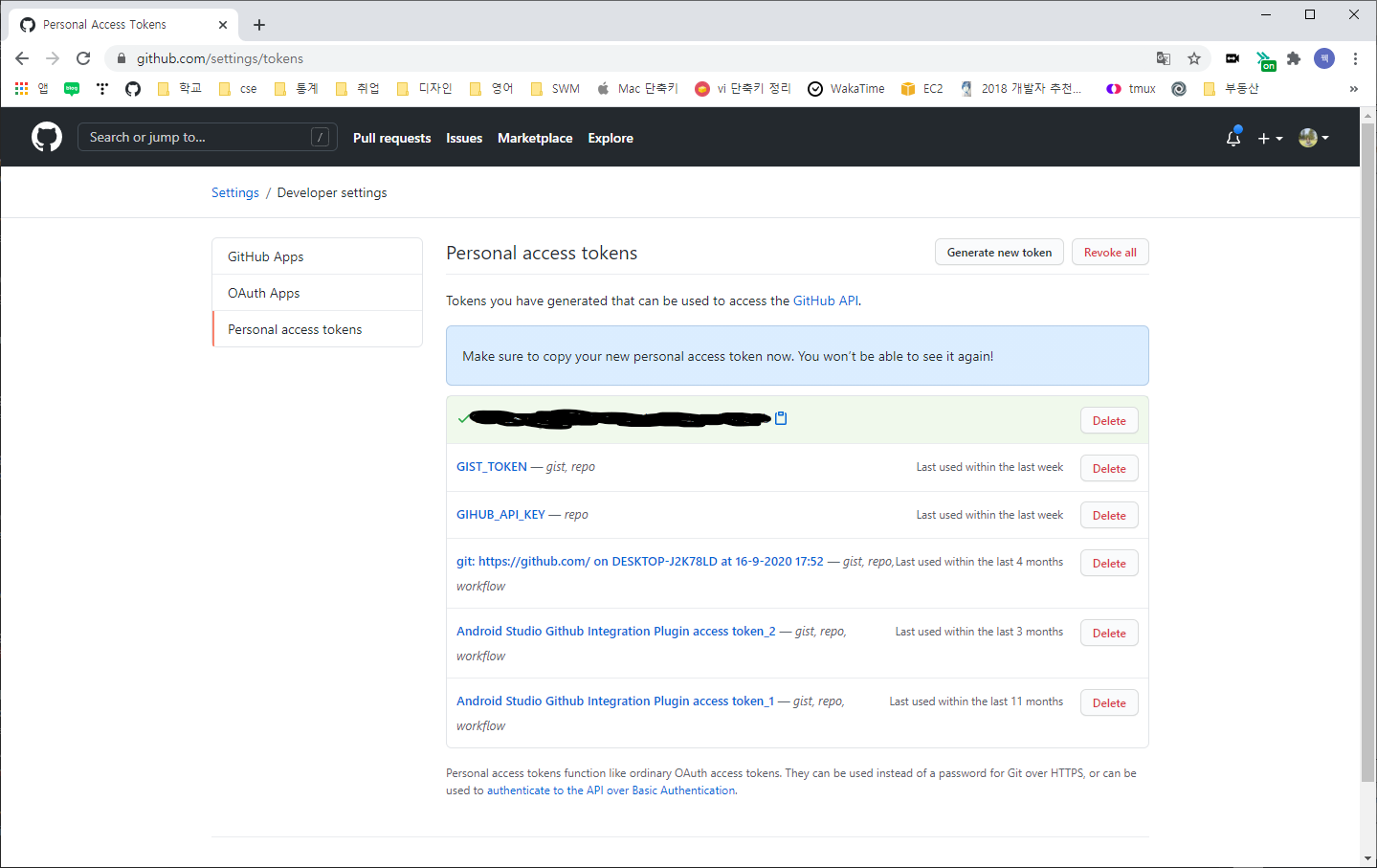Open the git: https://github.com/ DESKTOP token link

pos(639,562)
